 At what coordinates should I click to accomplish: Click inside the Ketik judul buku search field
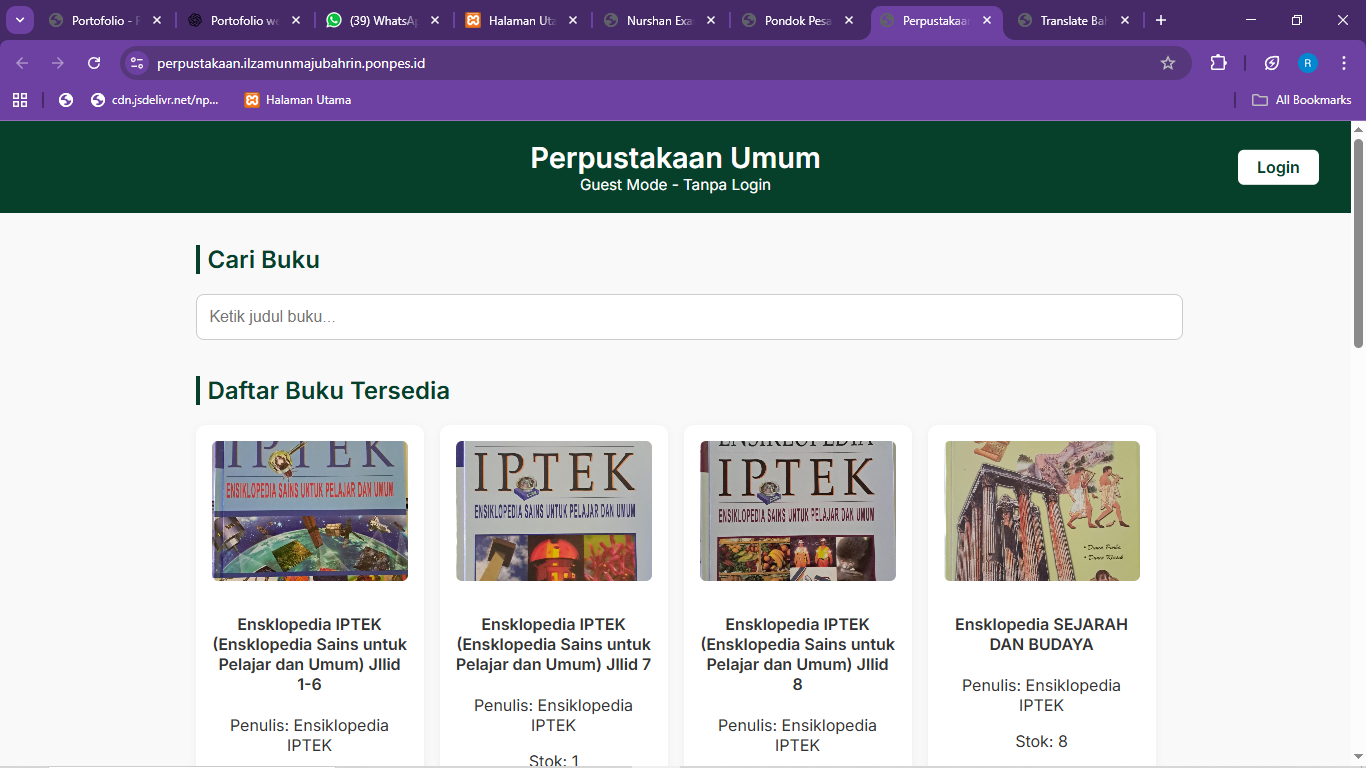tap(689, 316)
